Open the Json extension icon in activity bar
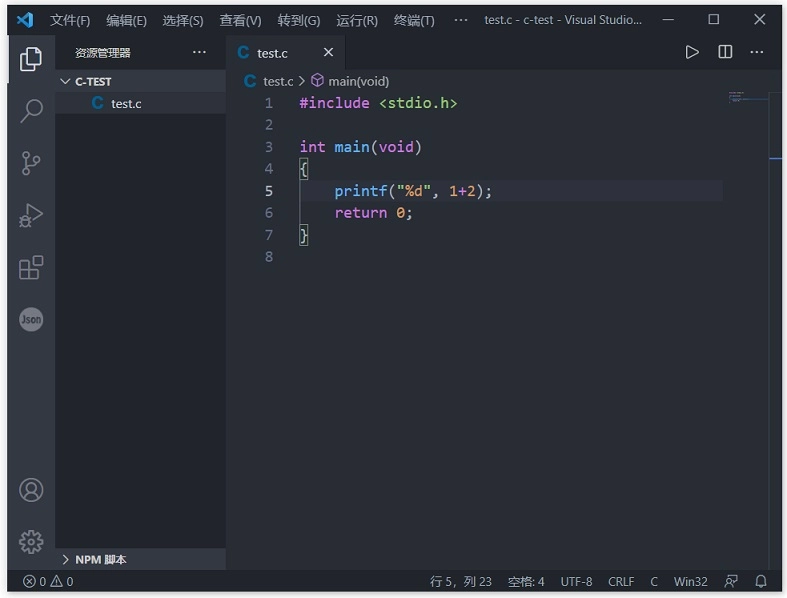The image size is (787, 598). click(31, 319)
